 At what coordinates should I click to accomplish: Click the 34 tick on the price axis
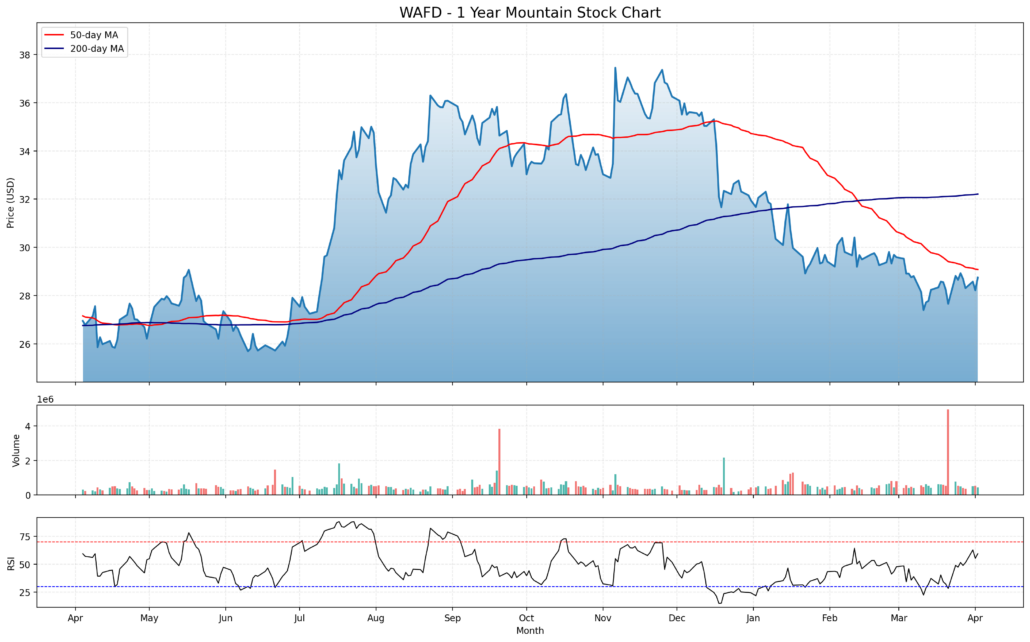(25, 152)
